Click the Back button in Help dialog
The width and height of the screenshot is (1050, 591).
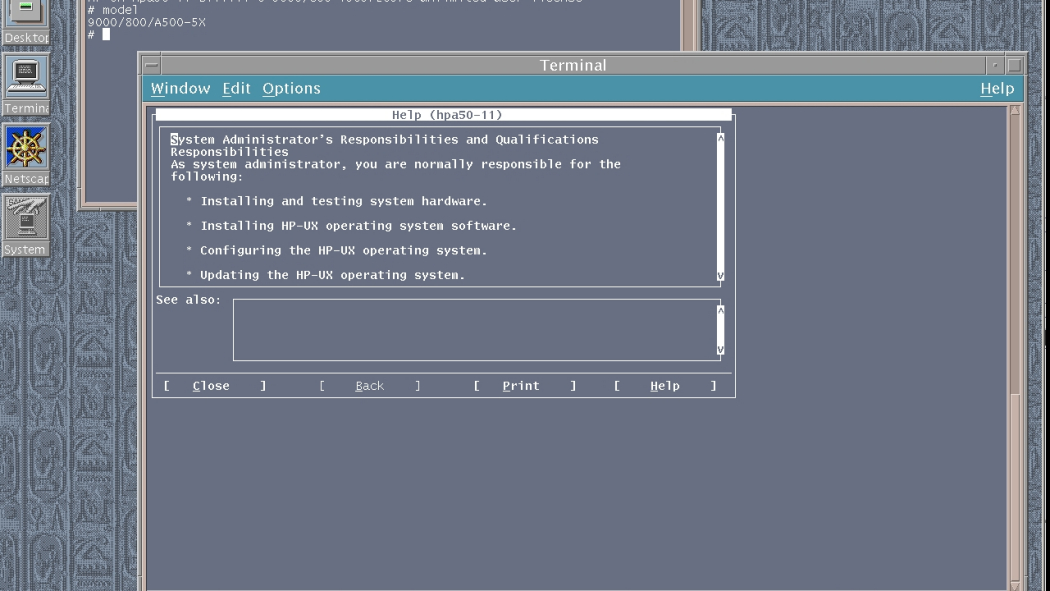[x=370, y=386]
